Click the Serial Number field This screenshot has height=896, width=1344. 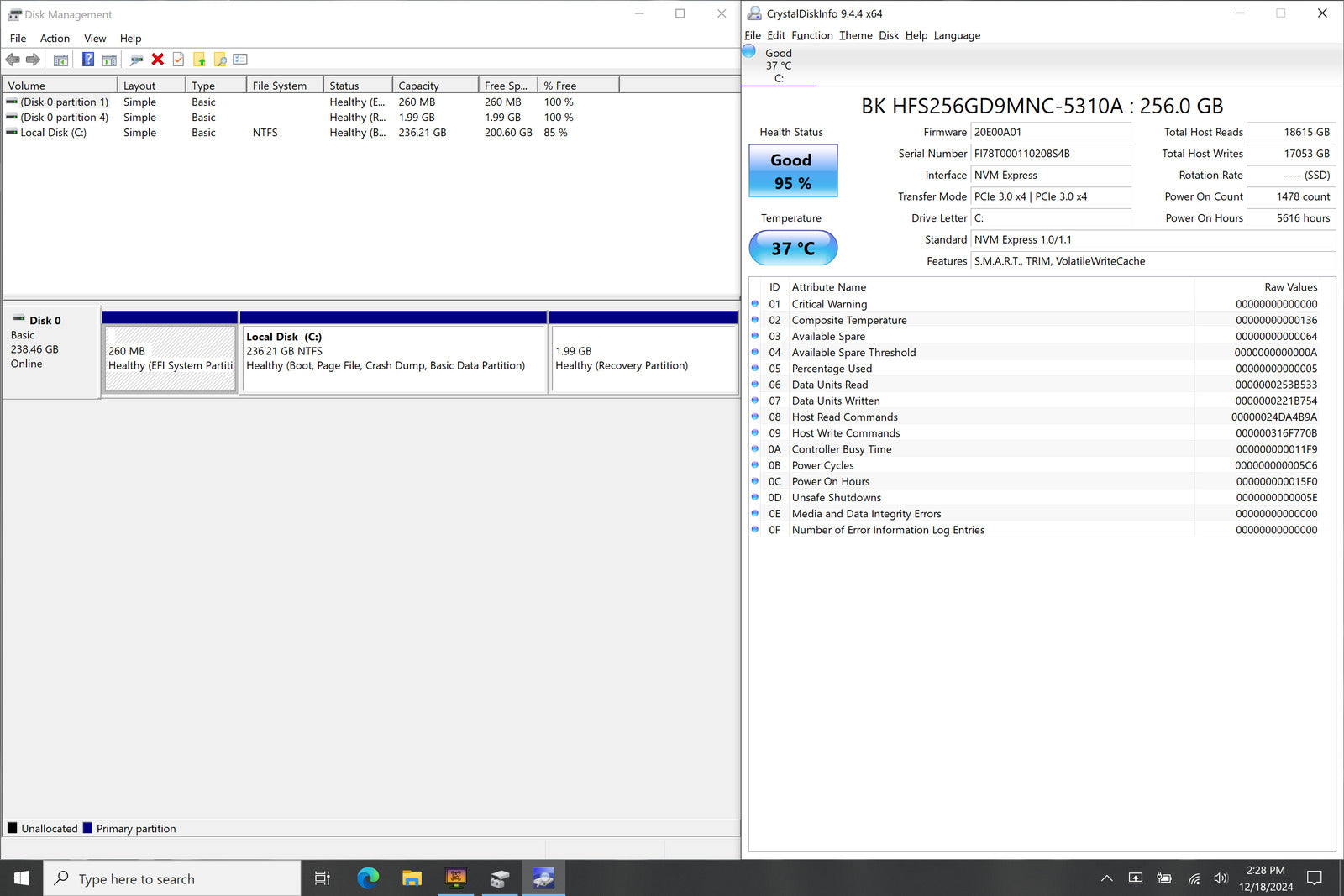[x=1051, y=154]
